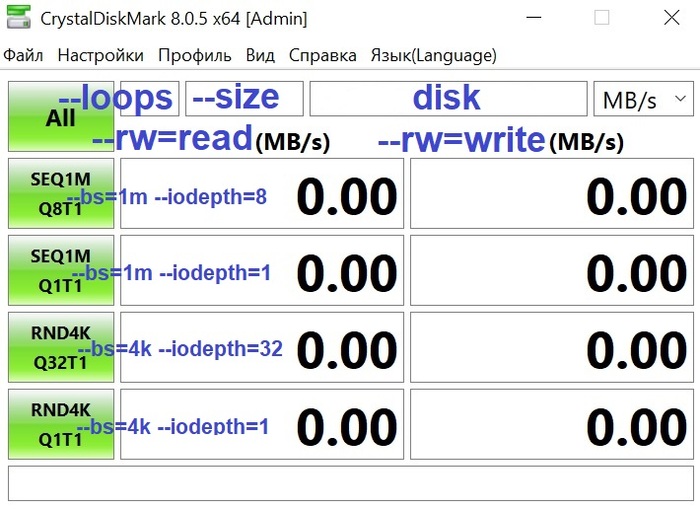Open the Профиль menu

(195, 55)
